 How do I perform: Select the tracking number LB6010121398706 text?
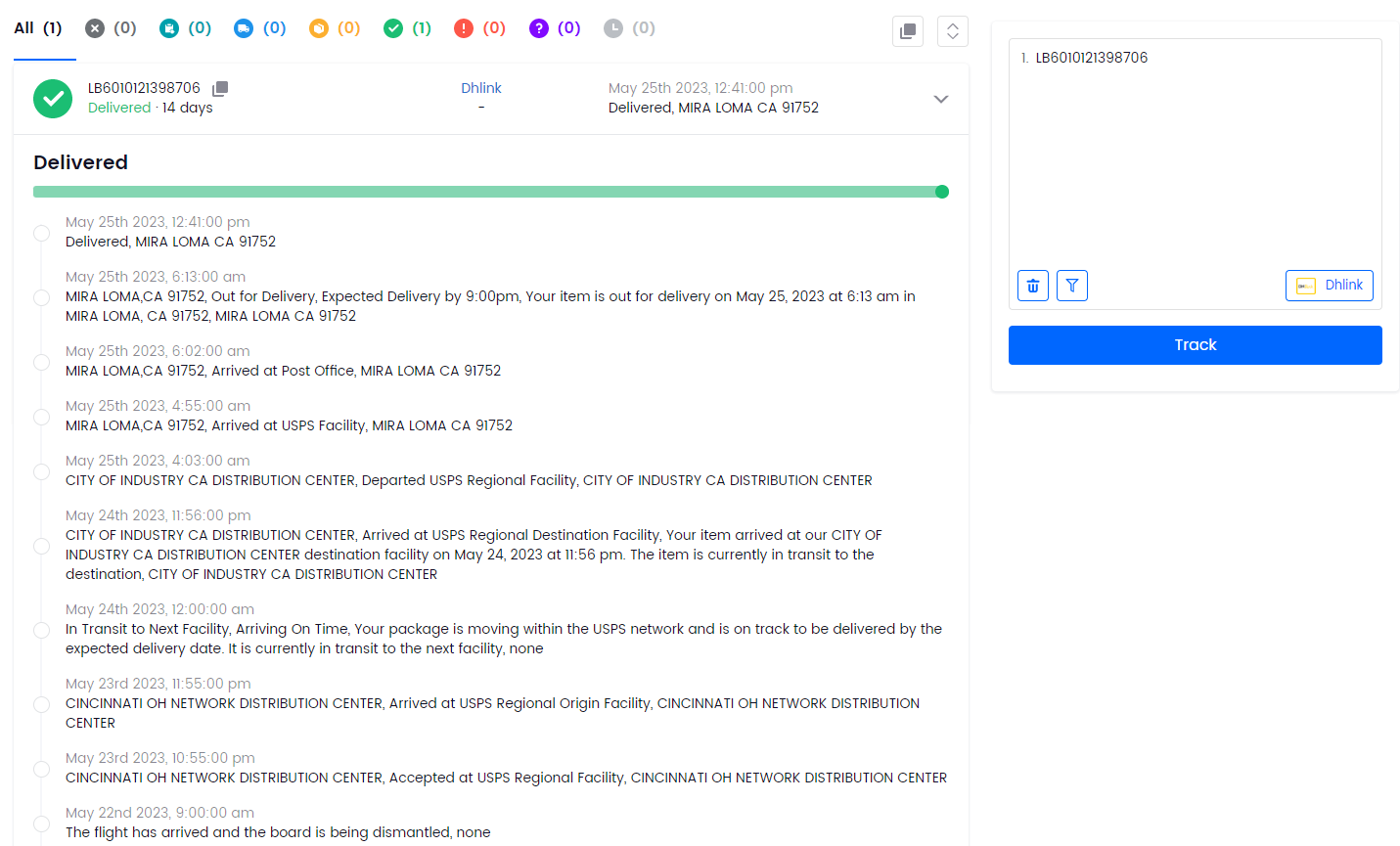point(144,88)
